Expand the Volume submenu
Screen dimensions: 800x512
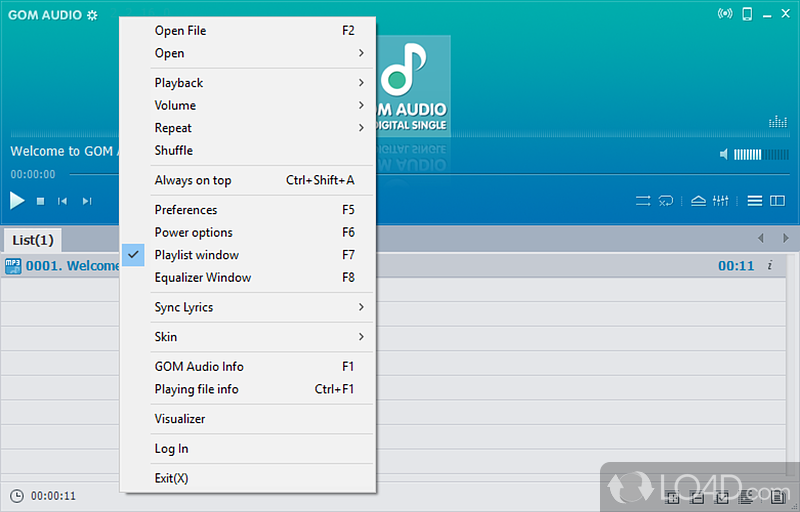[x=248, y=105]
